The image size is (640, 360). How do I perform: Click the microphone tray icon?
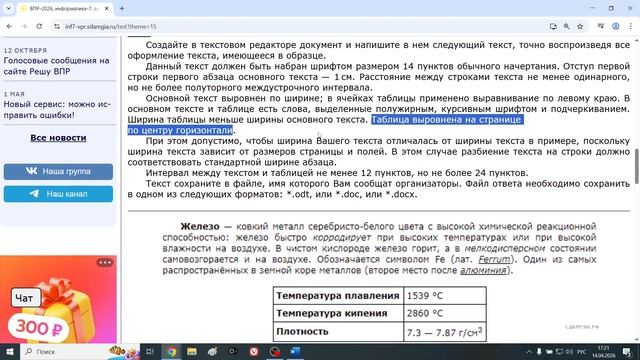539,351
